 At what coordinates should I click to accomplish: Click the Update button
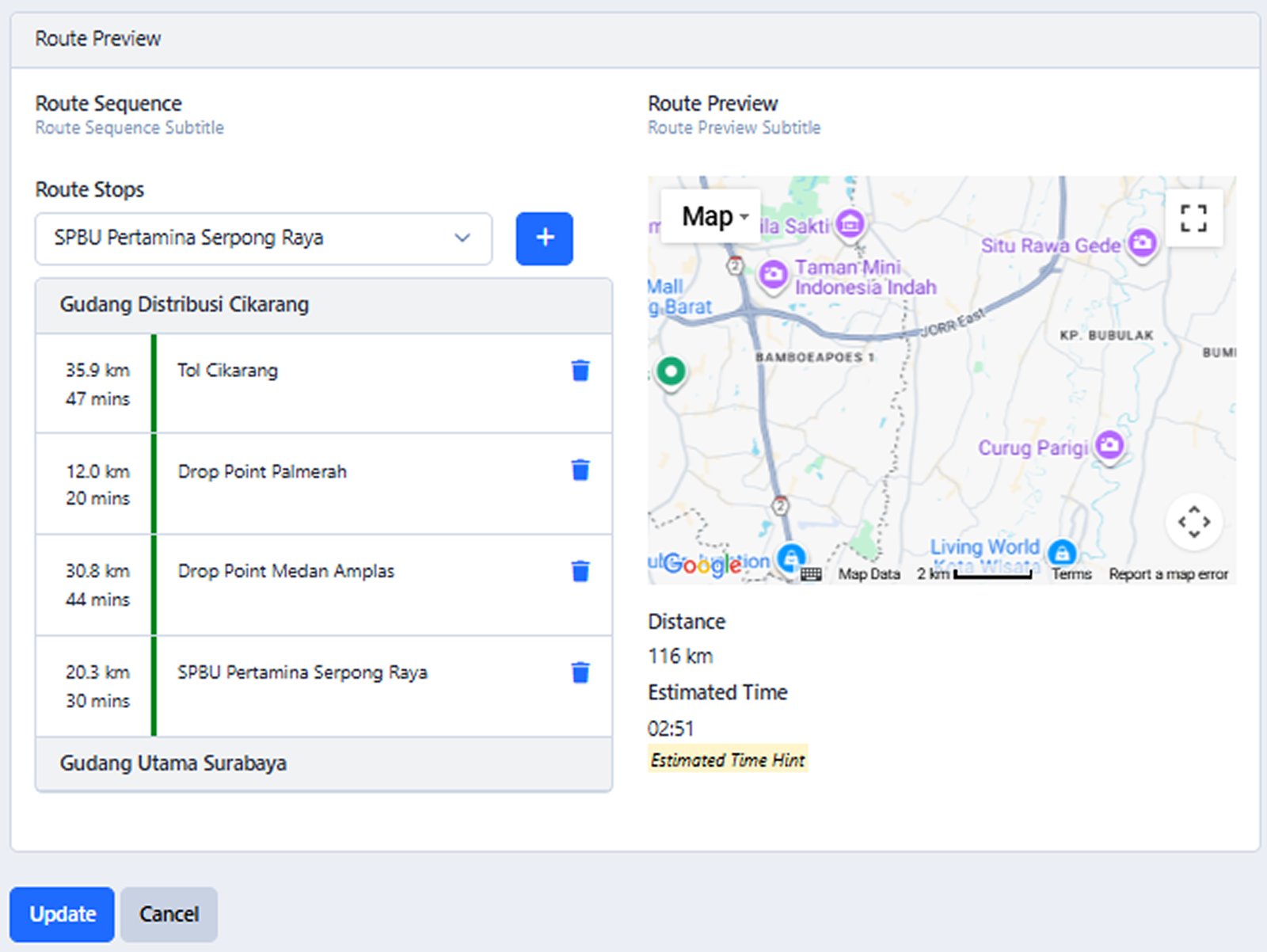[x=62, y=914]
